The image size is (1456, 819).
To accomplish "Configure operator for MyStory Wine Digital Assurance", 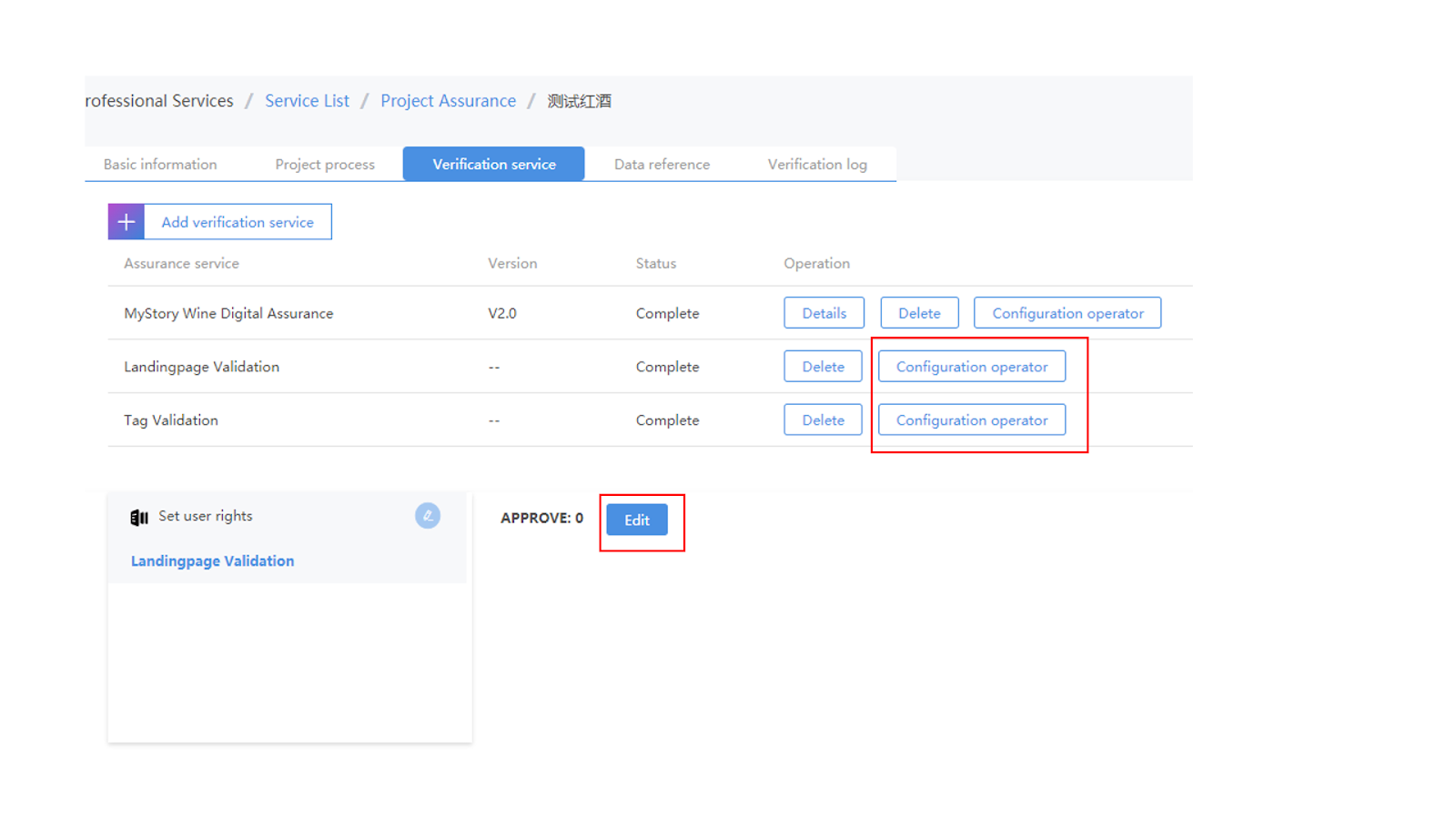I will point(1067,313).
